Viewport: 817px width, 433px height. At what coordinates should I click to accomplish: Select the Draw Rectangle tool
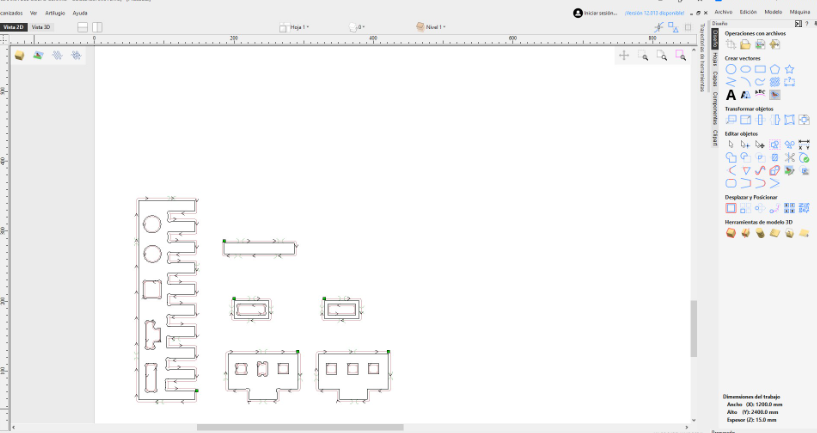(x=760, y=69)
